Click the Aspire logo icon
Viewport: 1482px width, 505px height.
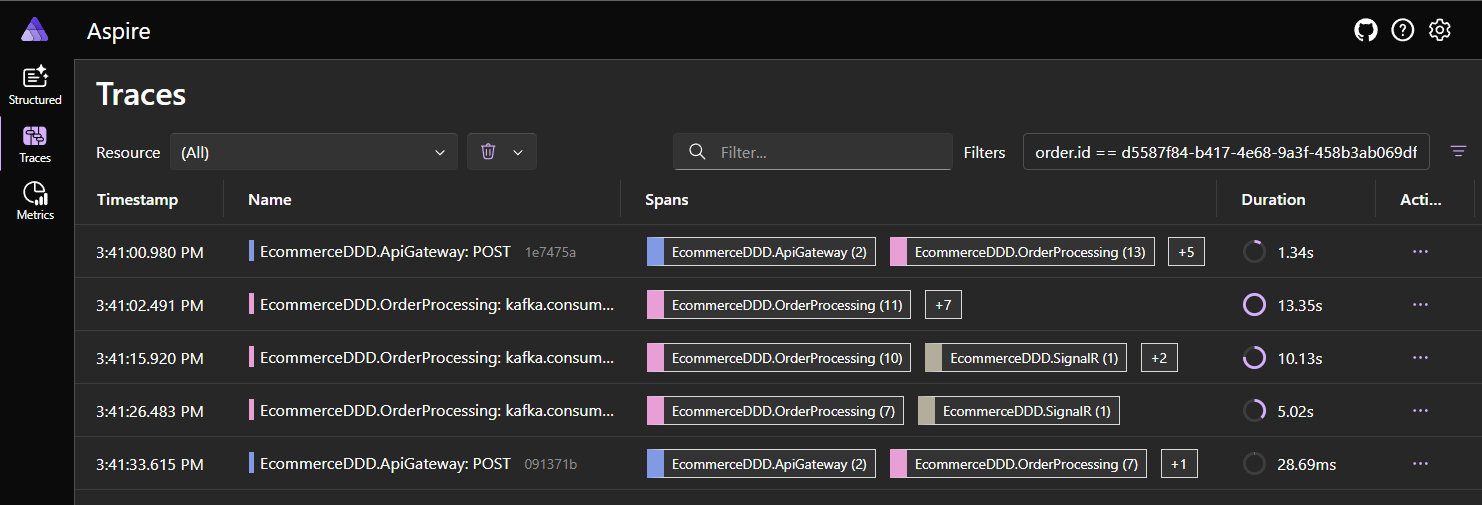[35, 30]
